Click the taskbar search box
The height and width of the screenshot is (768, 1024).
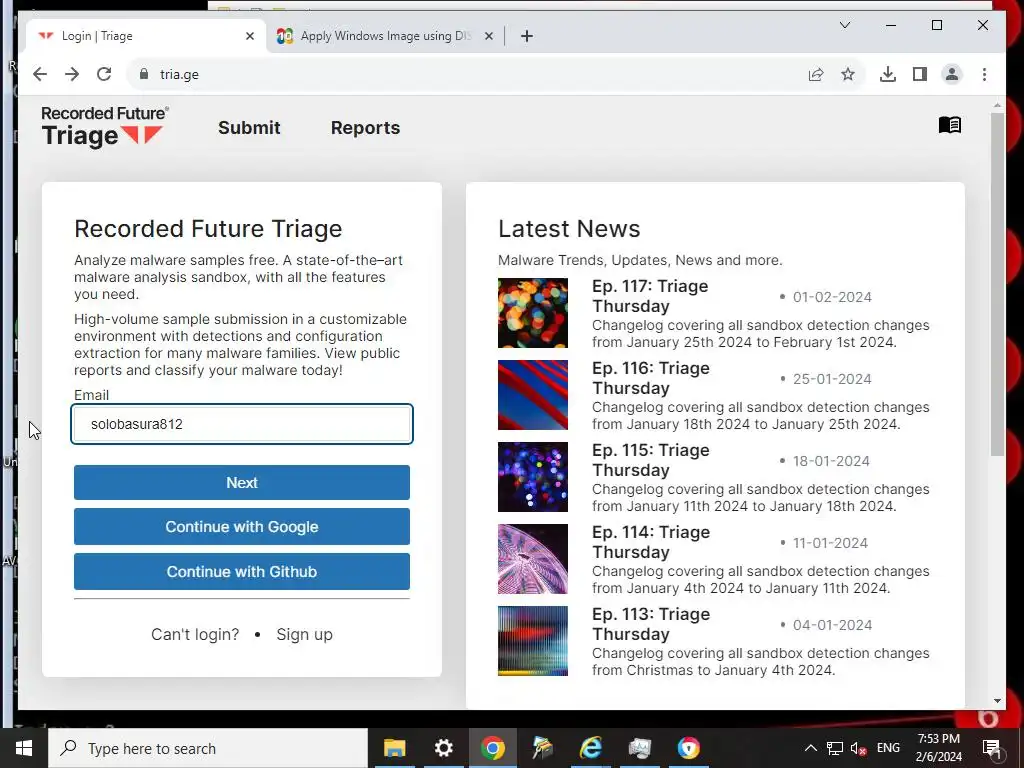pos(208,748)
